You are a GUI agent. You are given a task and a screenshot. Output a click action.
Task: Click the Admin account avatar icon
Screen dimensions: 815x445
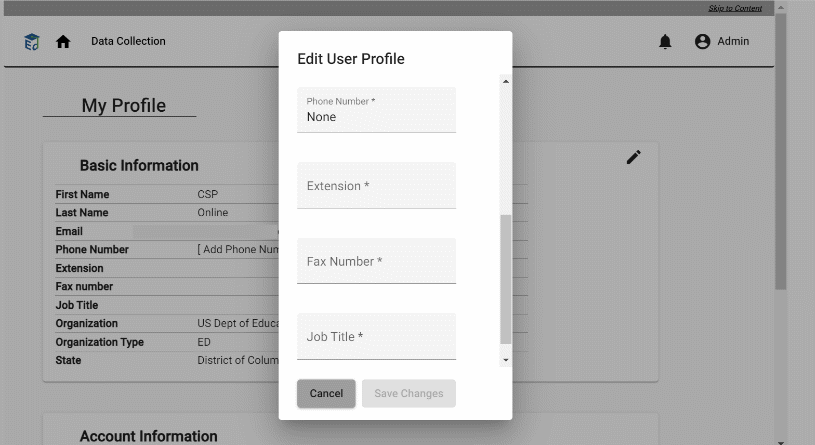(x=702, y=42)
